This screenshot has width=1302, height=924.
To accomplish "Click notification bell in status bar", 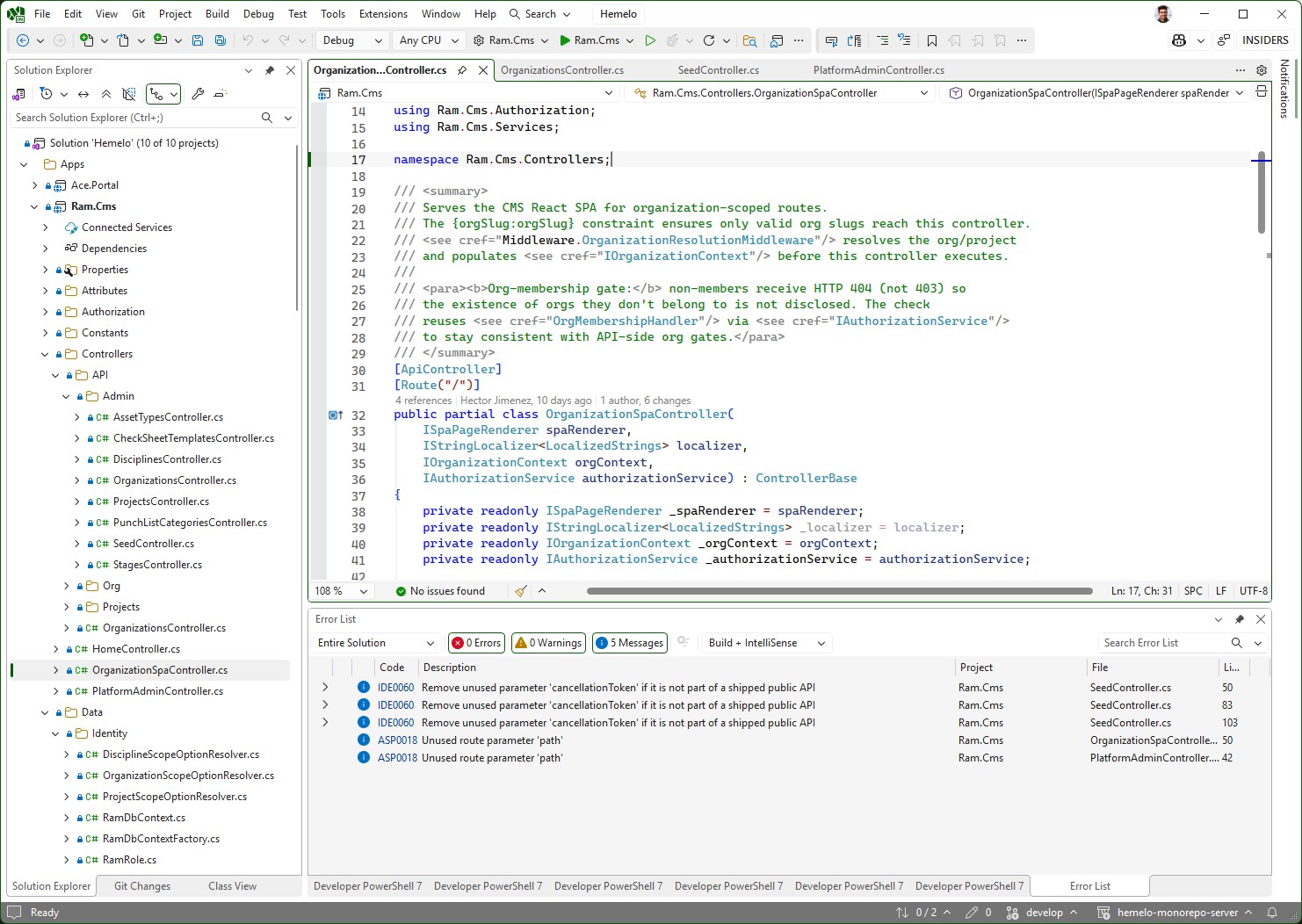I will click(x=1271, y=913).
